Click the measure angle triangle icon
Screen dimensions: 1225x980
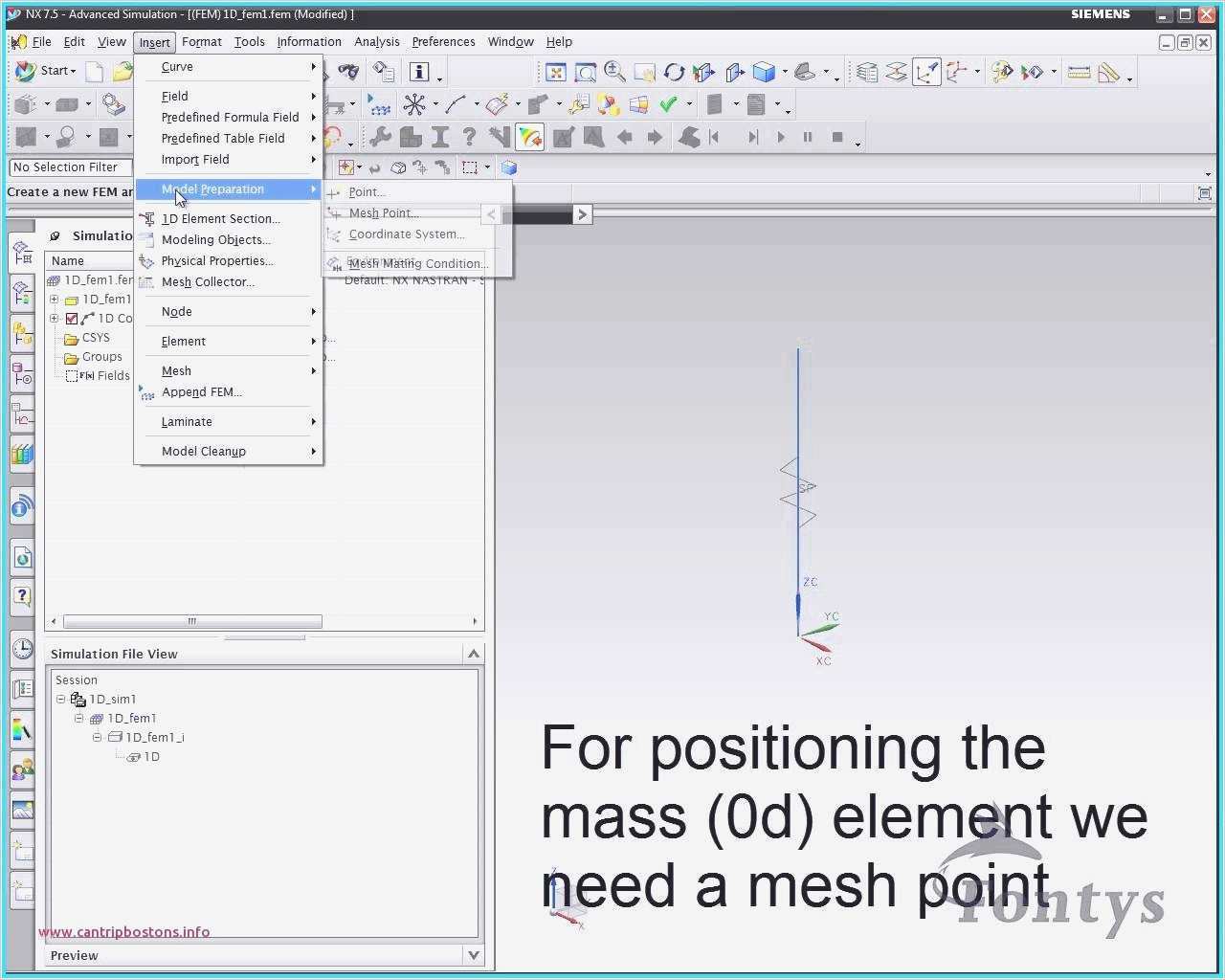coord(1108,72)
